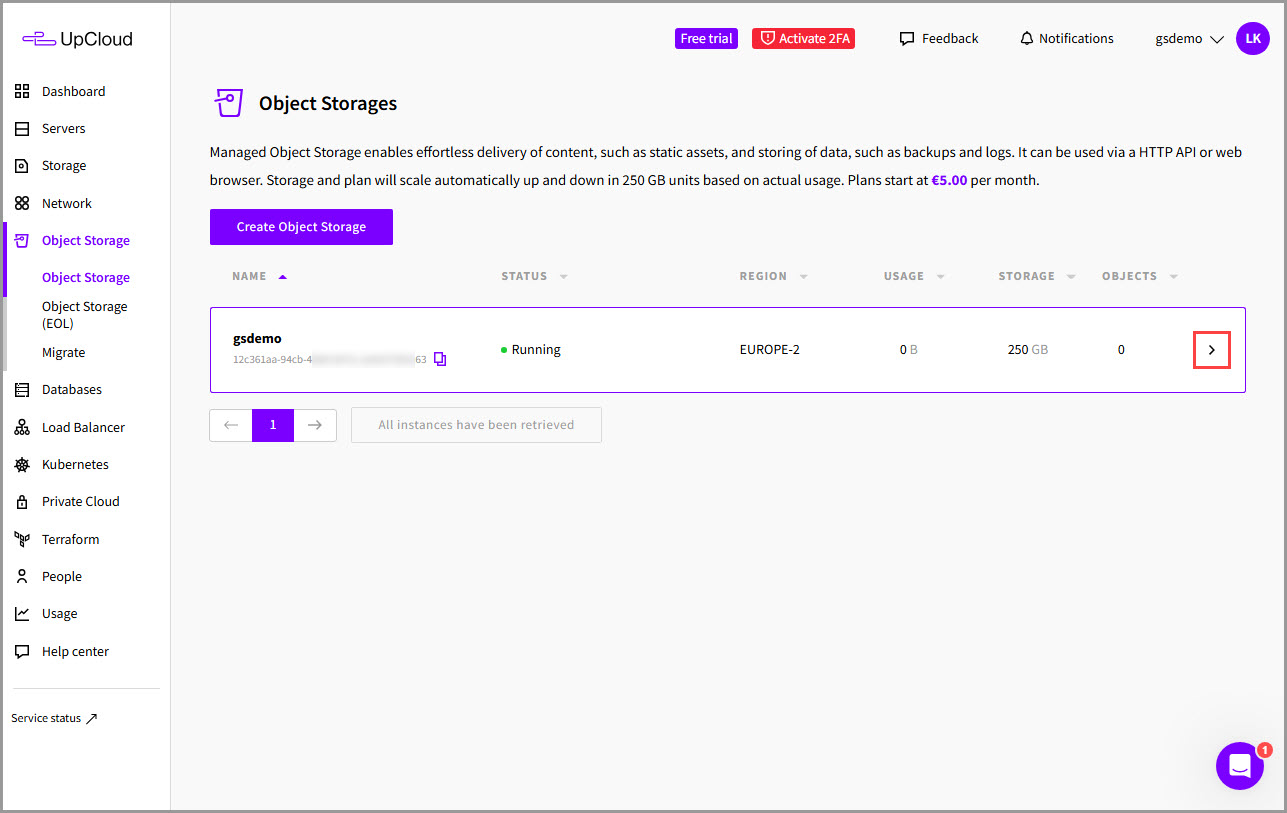Click the Storage disk icon

(x=22, y=166)
